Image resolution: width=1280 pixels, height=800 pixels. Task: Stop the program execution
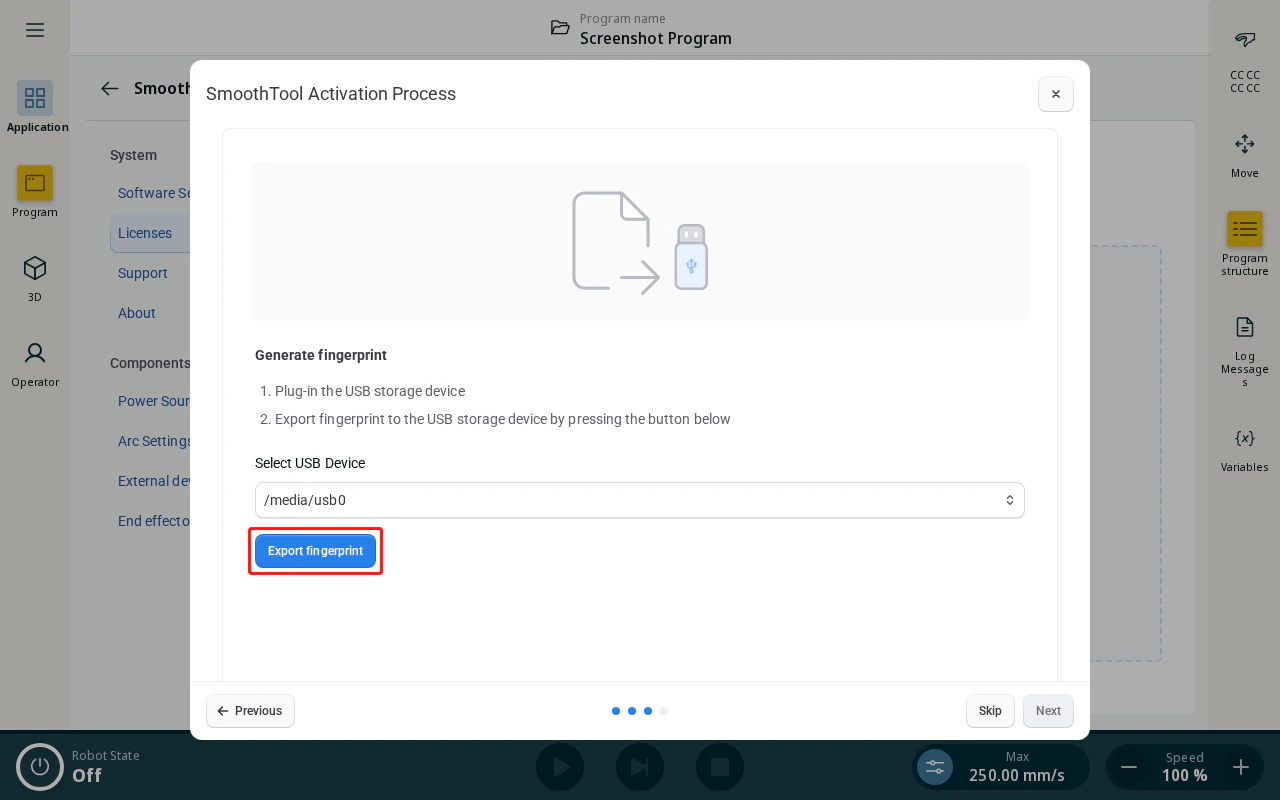pos(720,767)
